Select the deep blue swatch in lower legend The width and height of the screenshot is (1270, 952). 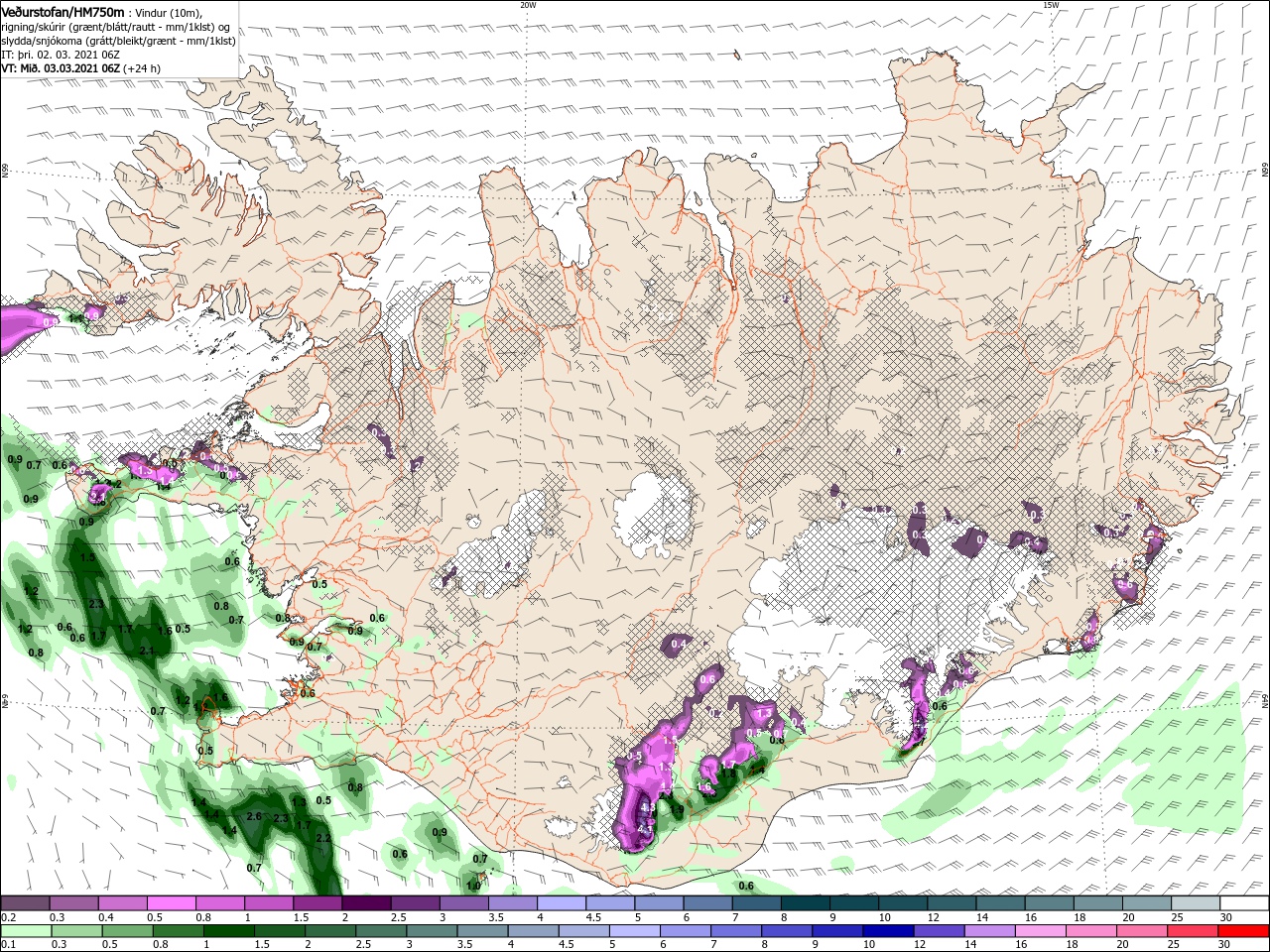click(x=888, y=931)
